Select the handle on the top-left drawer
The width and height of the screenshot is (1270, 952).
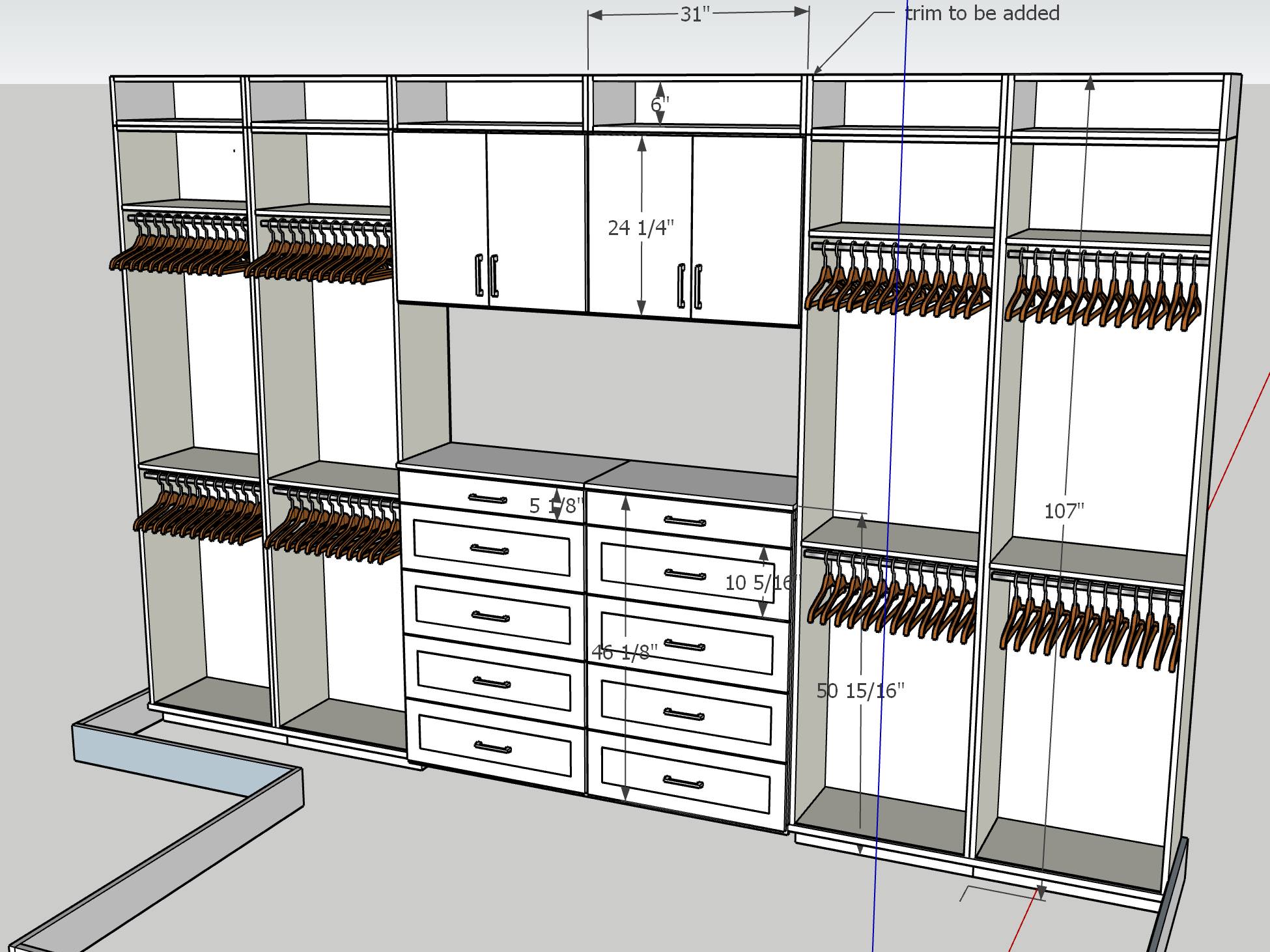click(488, 499)
